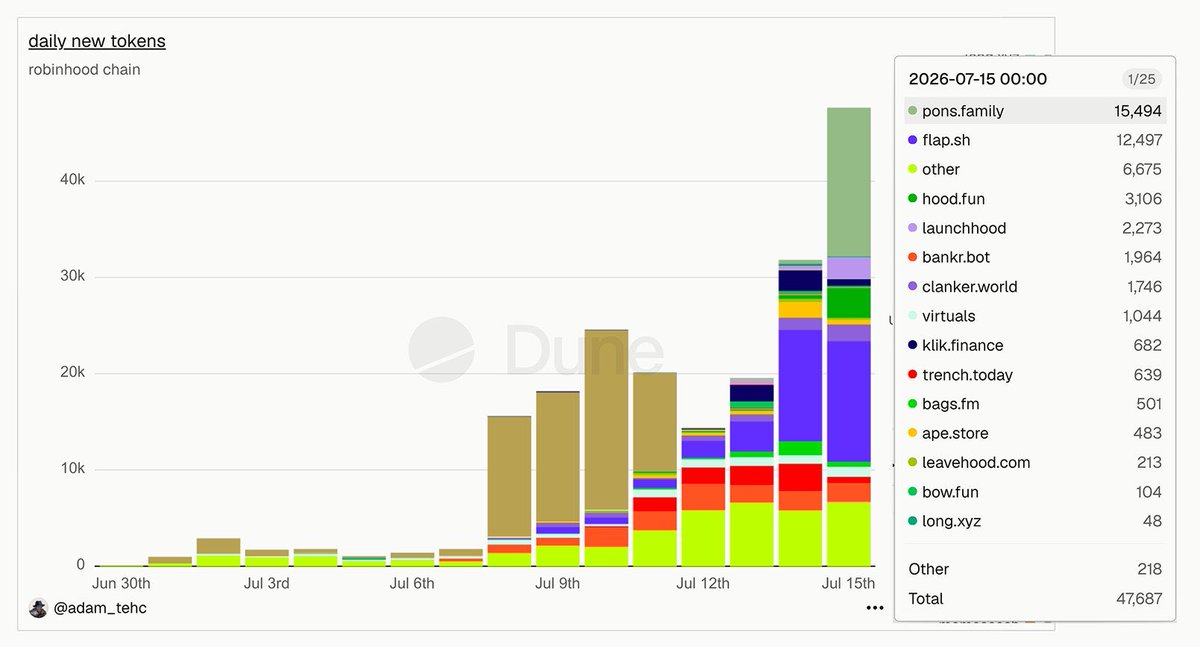Click the Jul 9th x-axis label
The height and width of the screenshot is (647, 1200).
(x=559, y=583)
